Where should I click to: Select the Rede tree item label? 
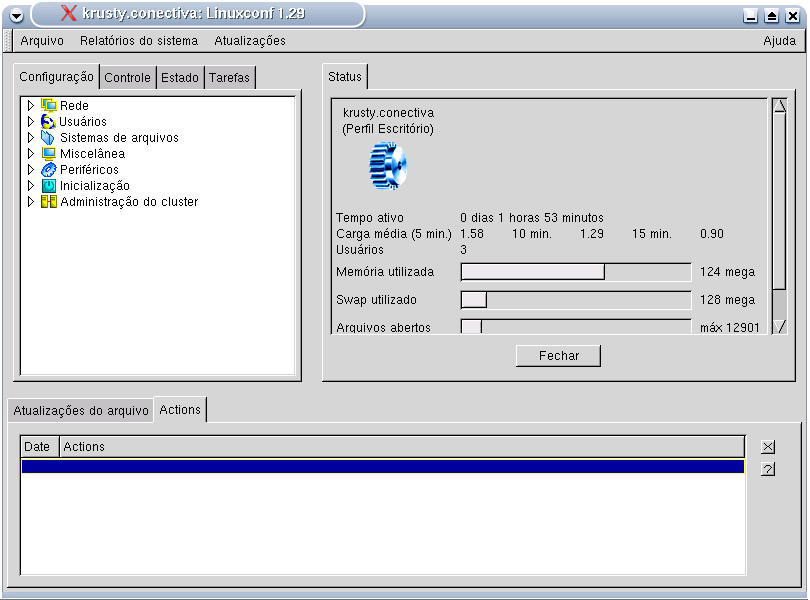pyautogui.click(x=74, y=105)
